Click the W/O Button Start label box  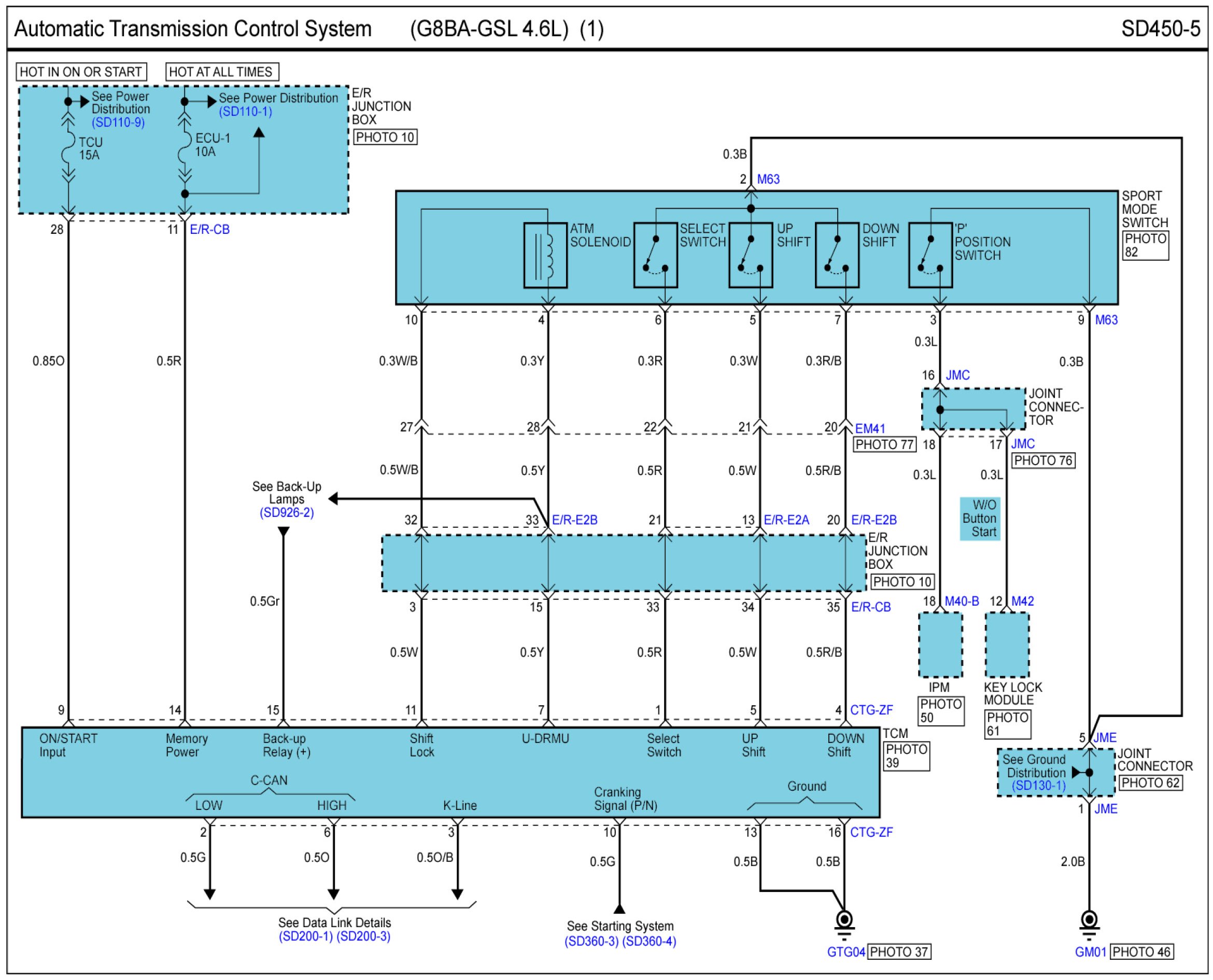(979, 518)
